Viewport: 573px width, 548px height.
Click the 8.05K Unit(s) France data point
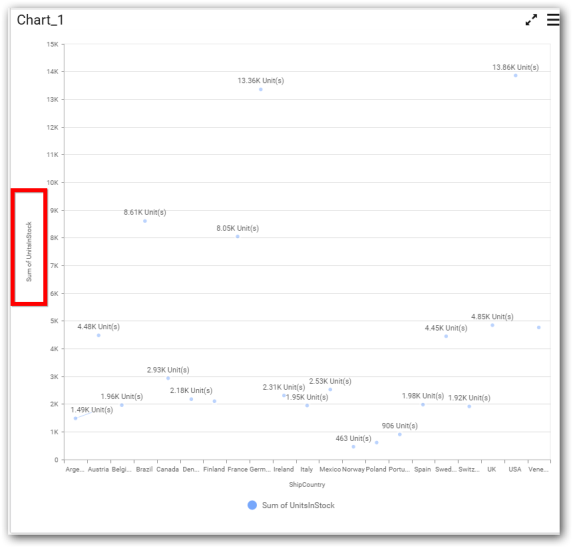(238, 237)
